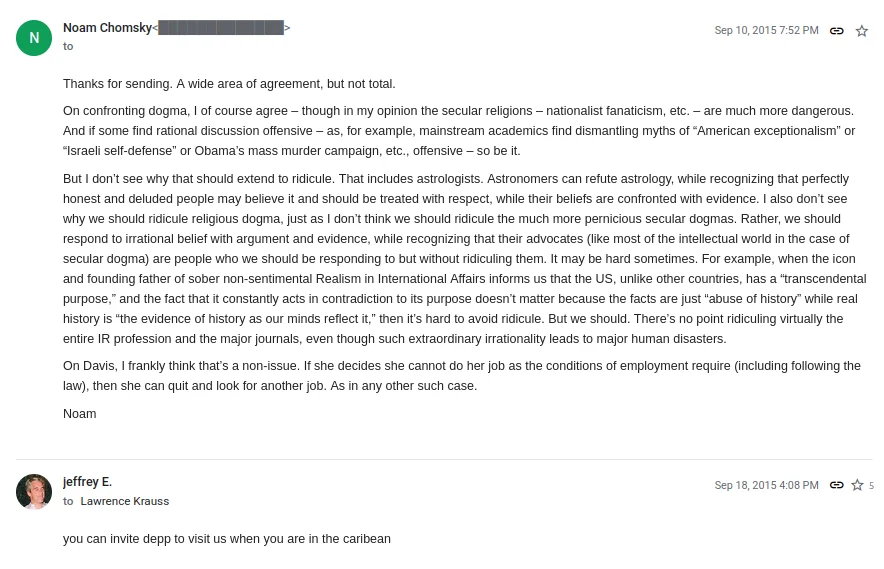
Task: Click the Sep 18, 2015 4:08 PM timestamp
Action: point(766,485)
